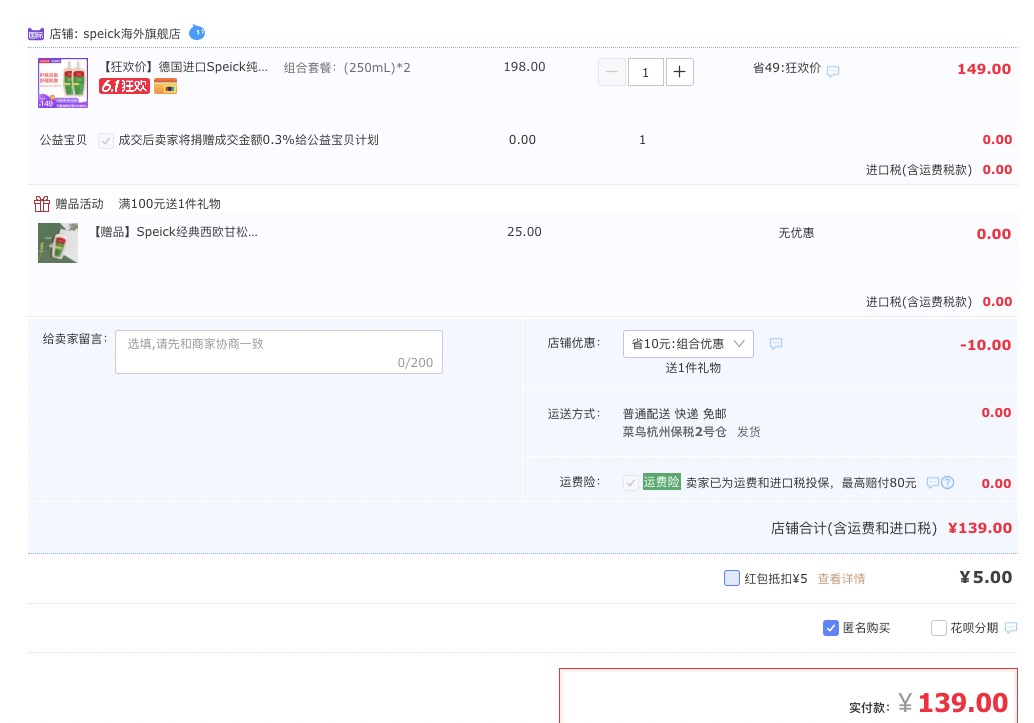Click the 省49:狂欢价 discount label
The image size is (1034, 723).
coord(787,68)
